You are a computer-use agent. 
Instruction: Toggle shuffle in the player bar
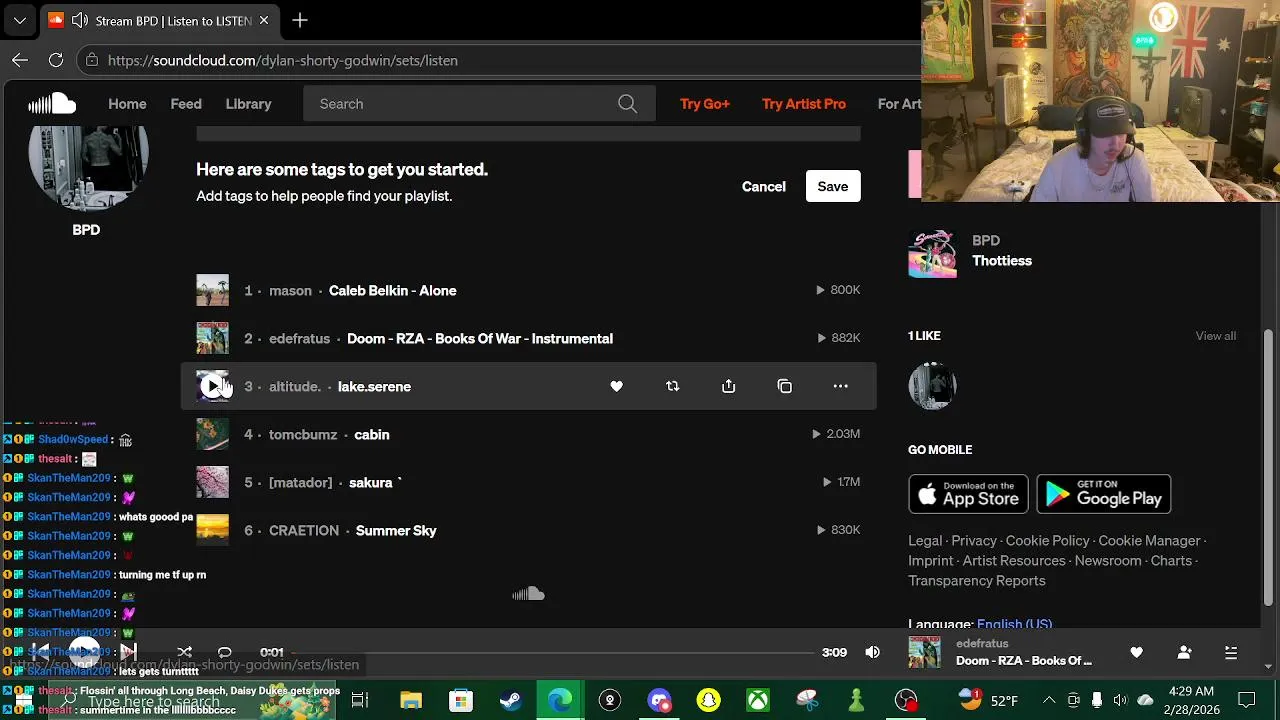coord(184,652)
